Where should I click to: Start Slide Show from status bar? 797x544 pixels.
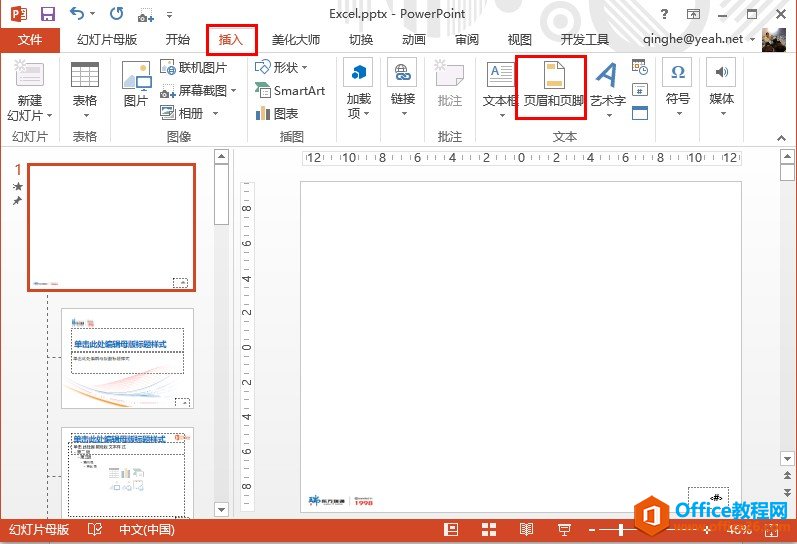(x=564, y=530)
